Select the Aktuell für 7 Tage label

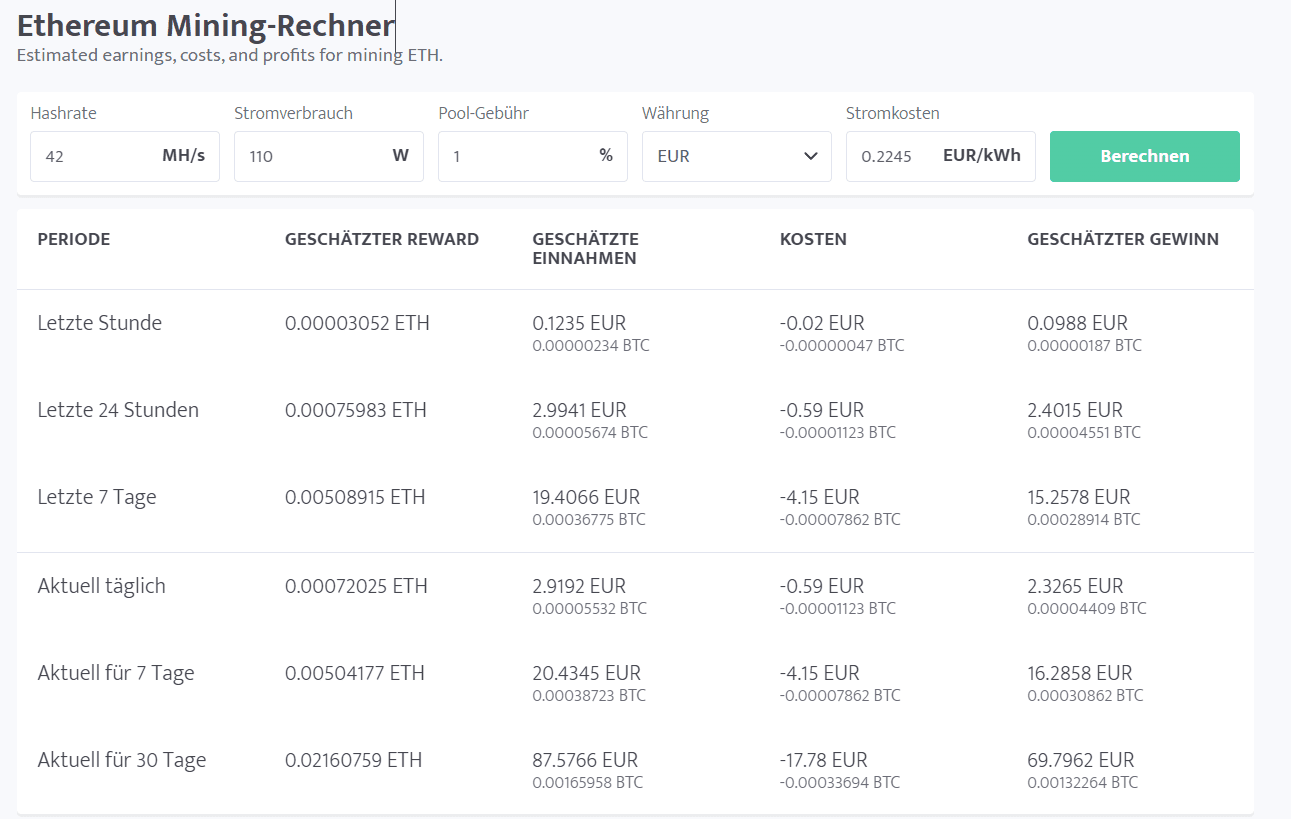click(116, 673)
